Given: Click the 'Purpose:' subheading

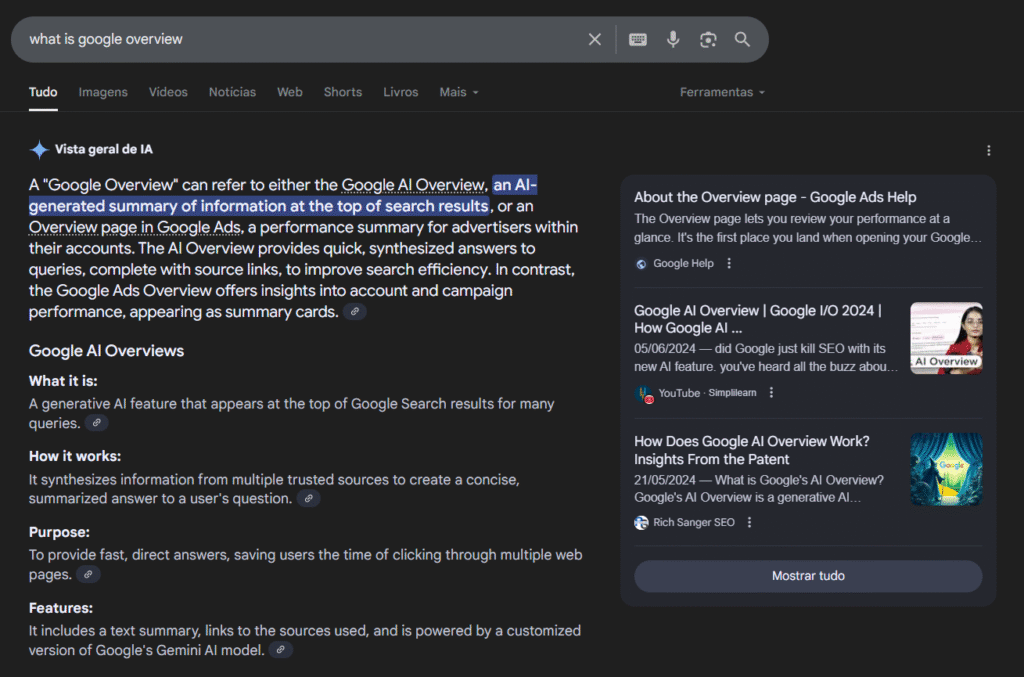Looking at the screenshot, I should (59, 532).
